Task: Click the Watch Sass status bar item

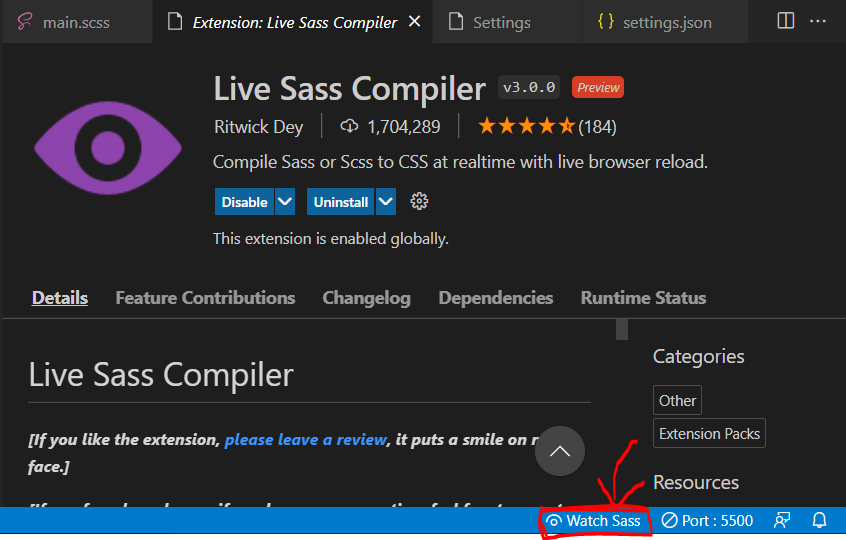Action: 593,521
